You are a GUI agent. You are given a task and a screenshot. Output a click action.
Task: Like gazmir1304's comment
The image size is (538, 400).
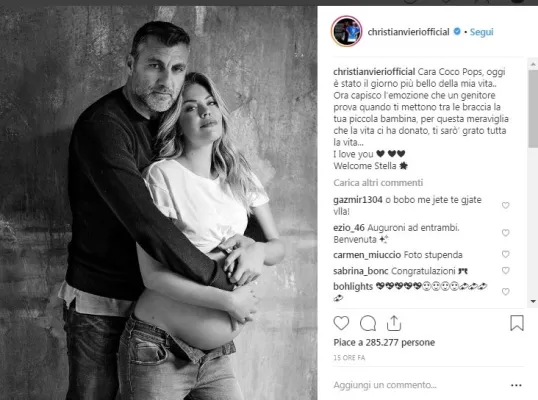click(x=505, y=205)
